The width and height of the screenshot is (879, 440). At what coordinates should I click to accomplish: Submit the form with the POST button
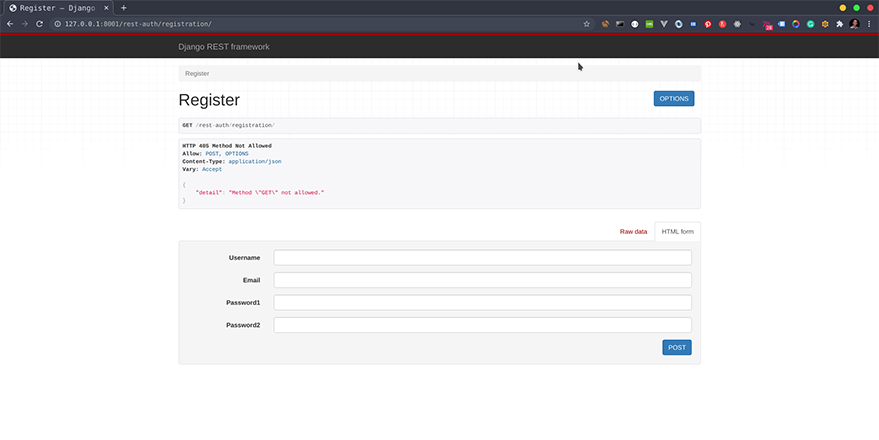677,348
